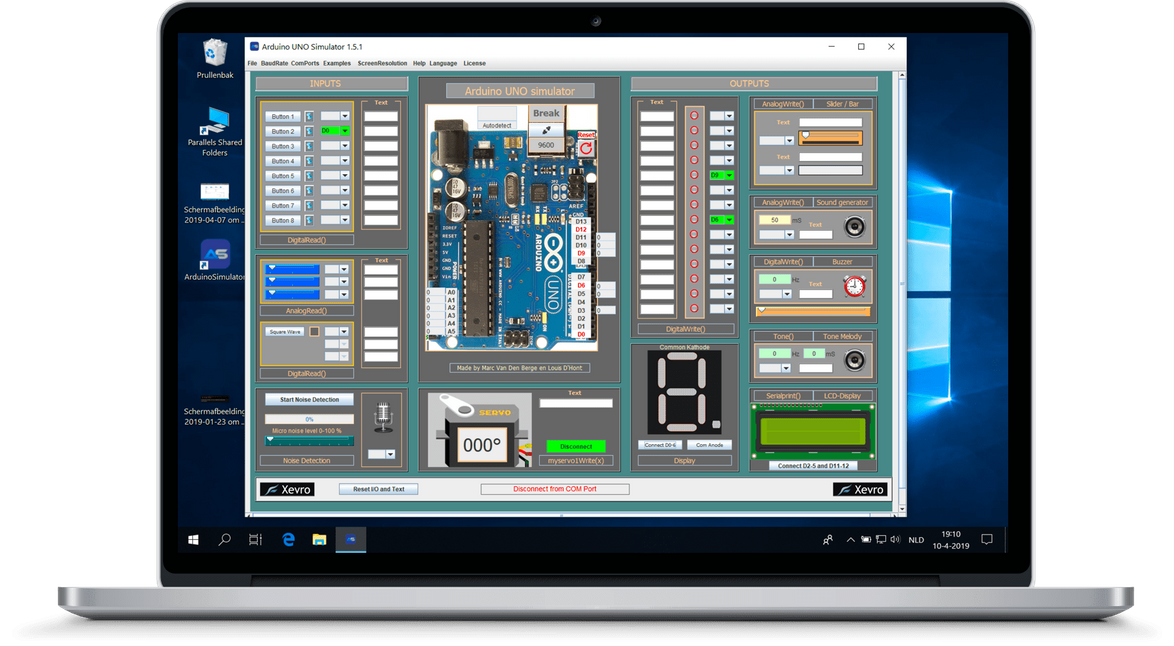Toggle the checkbox next to Square Wave
Screen dimensions: 1174x646
coord(314,332)
